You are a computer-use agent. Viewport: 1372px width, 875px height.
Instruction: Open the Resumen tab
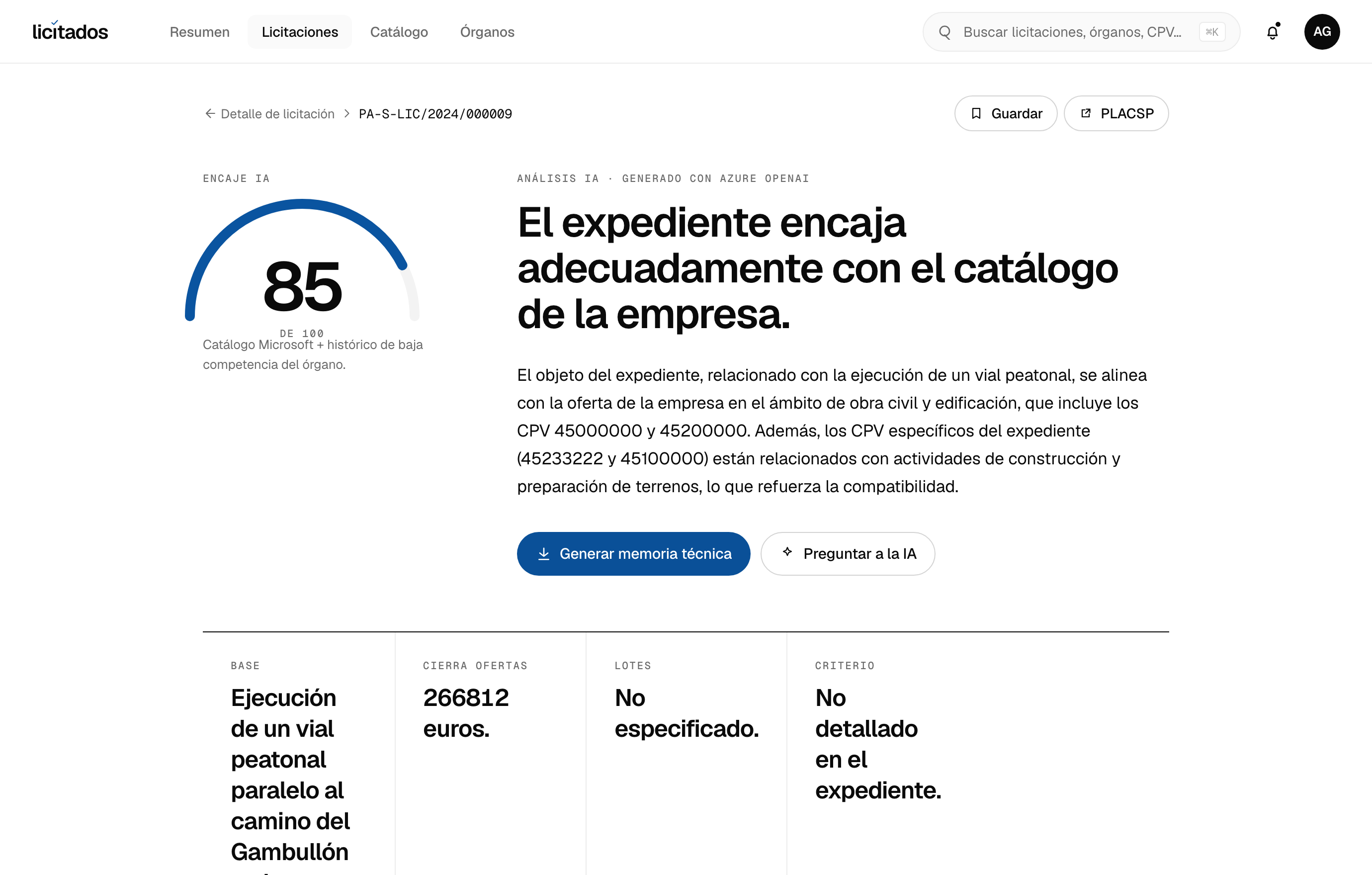[199, 32]
